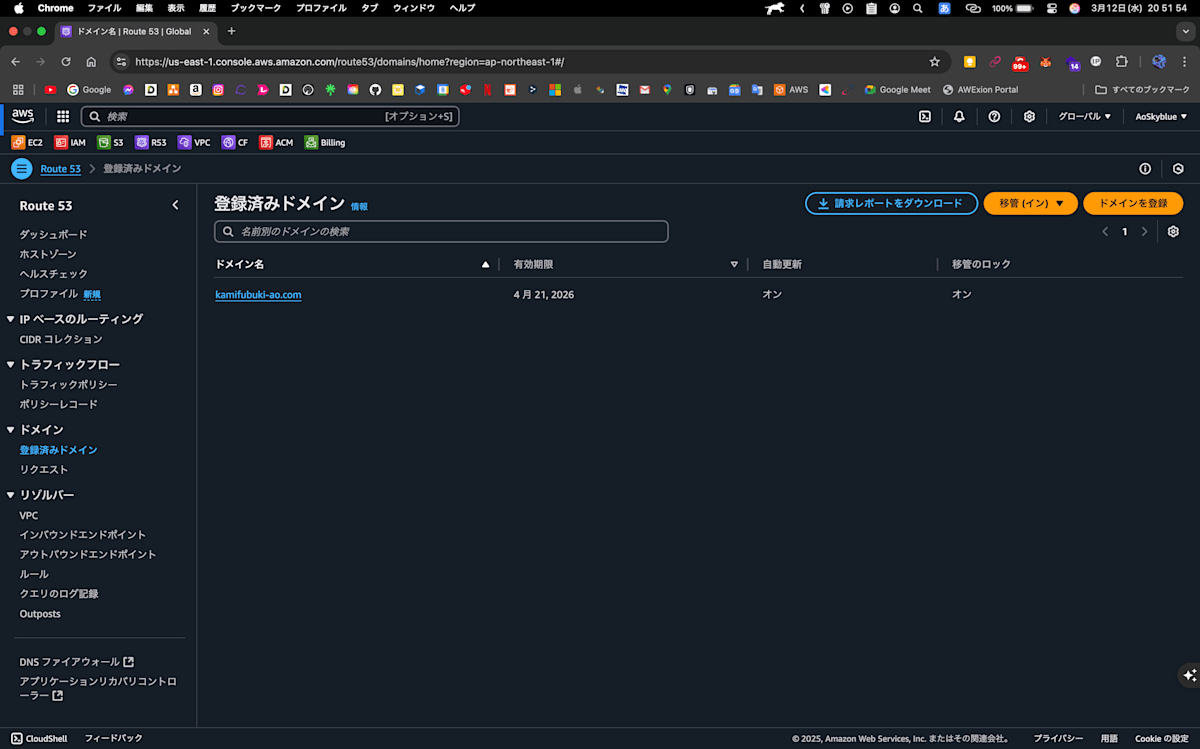Viewport: 1200px width, 749px height.
Task: Focus the domain name search field
Action: coord(441,231)
